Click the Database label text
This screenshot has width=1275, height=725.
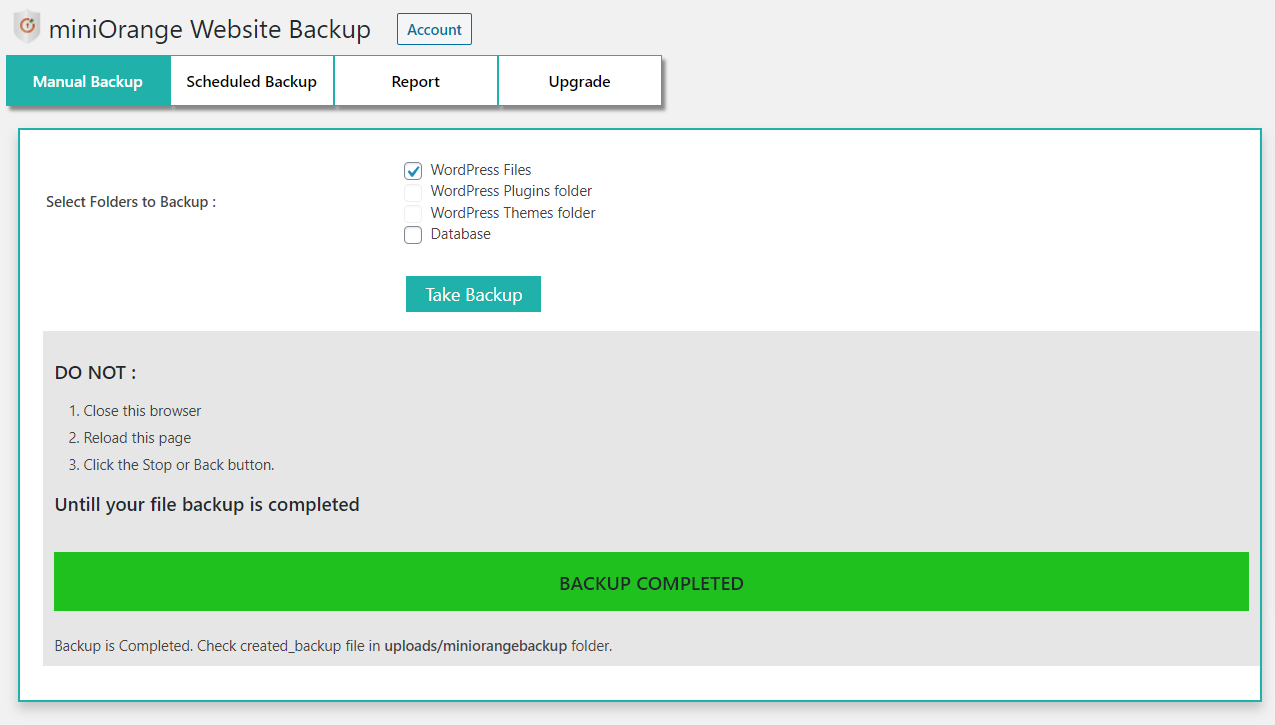pyautogui.click(x=461, y=234)
